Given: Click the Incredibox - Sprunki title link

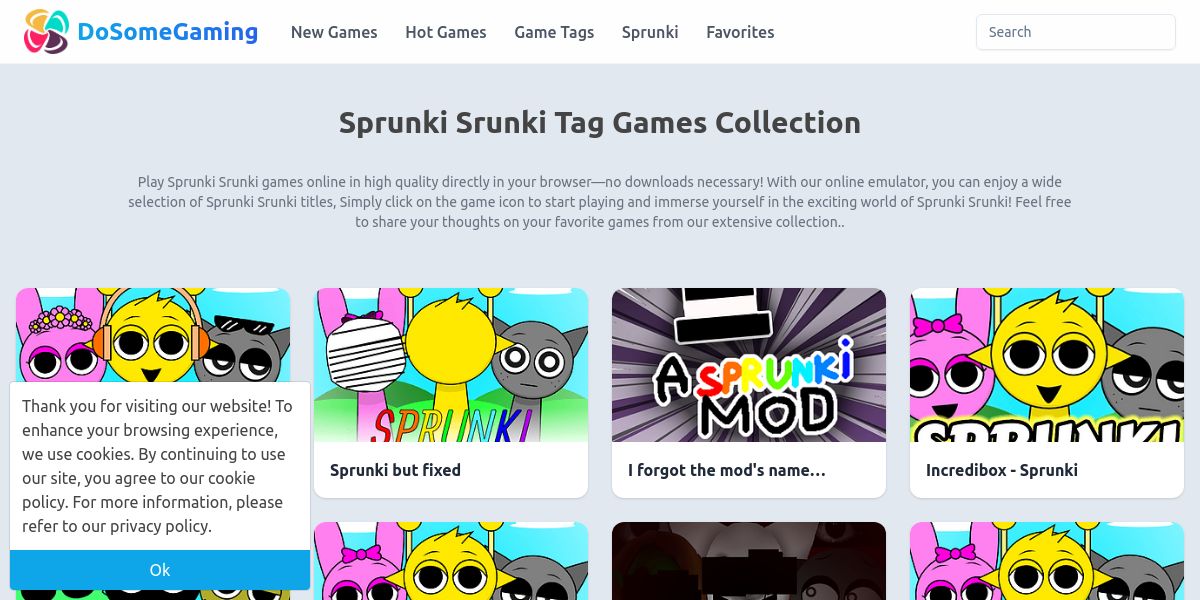Looking at the screenshot, I should pyautogui.click(x=1002, y=470).
